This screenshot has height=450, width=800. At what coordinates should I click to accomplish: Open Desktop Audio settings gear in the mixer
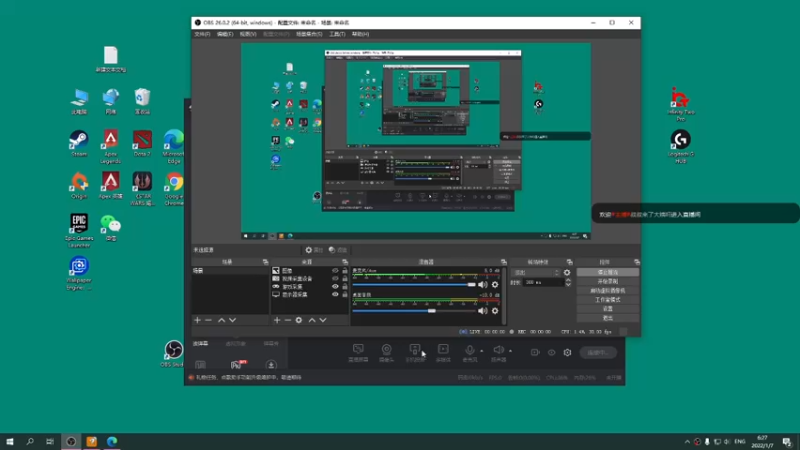495,311
